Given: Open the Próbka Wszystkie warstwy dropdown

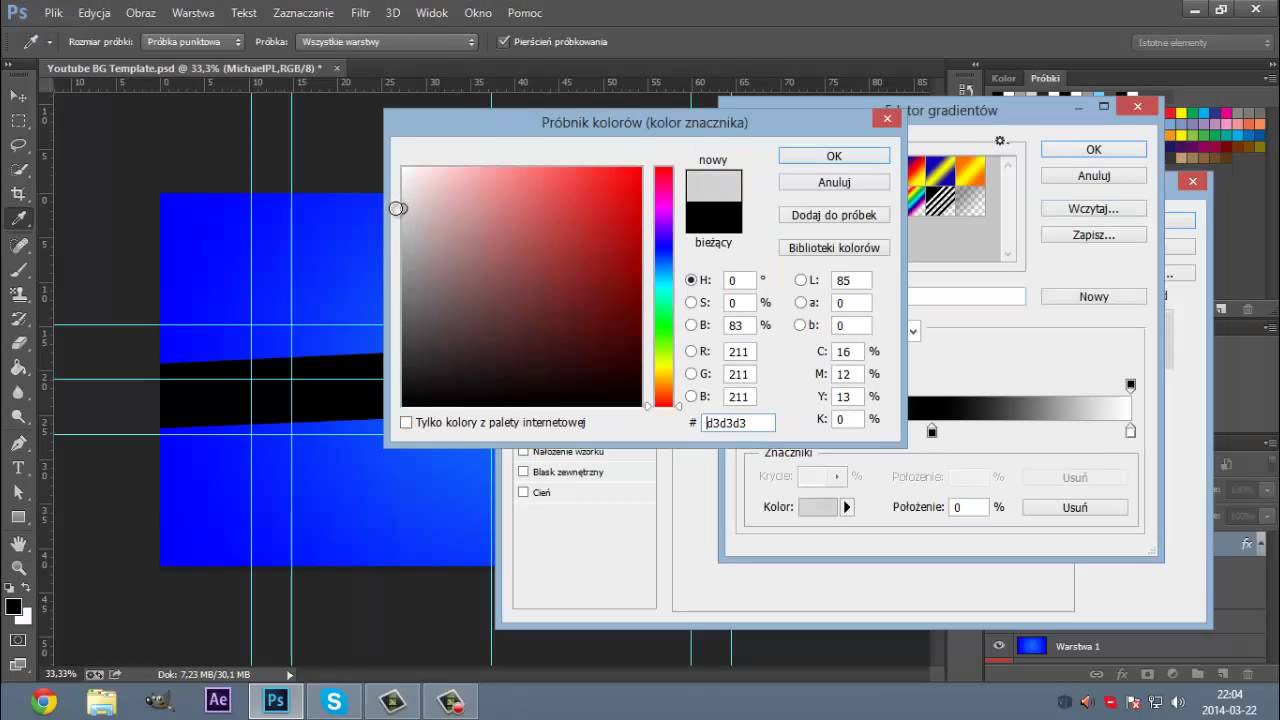Looking at the screenshot, I should click(x=387, y=42).
